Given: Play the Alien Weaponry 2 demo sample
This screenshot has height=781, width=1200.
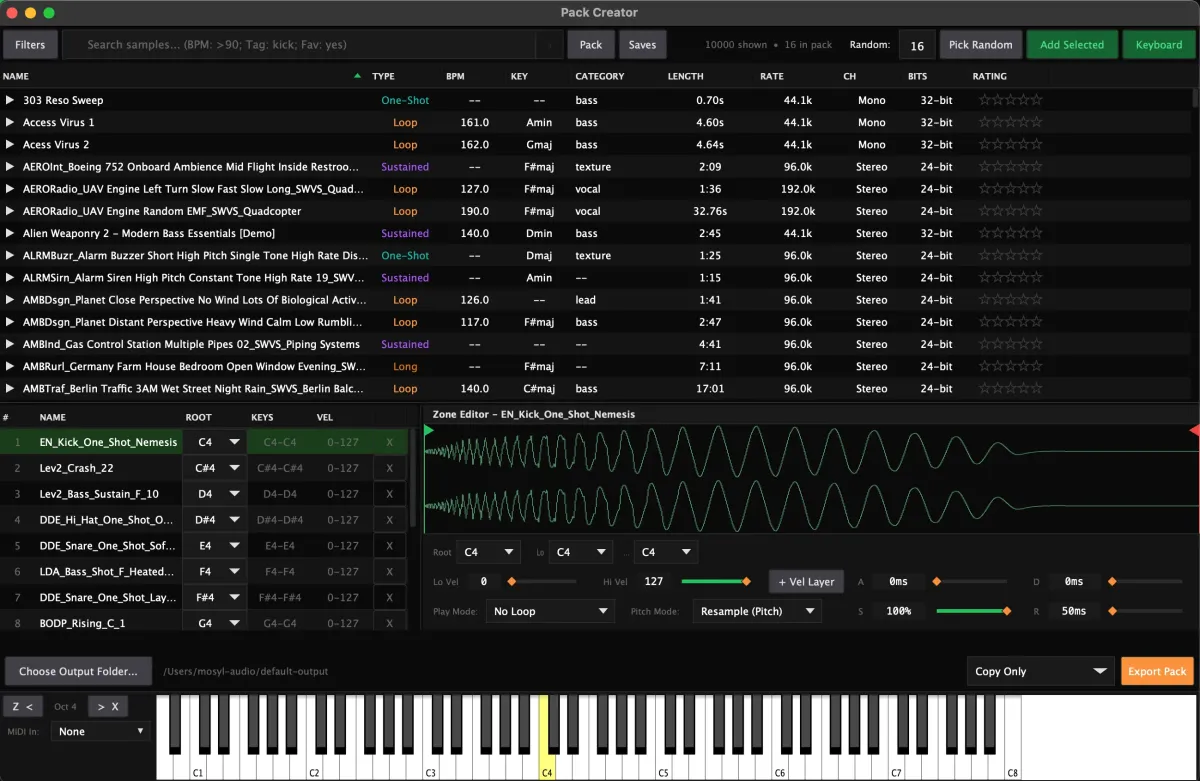Looking at the screenshot, I should pos(10,233).
